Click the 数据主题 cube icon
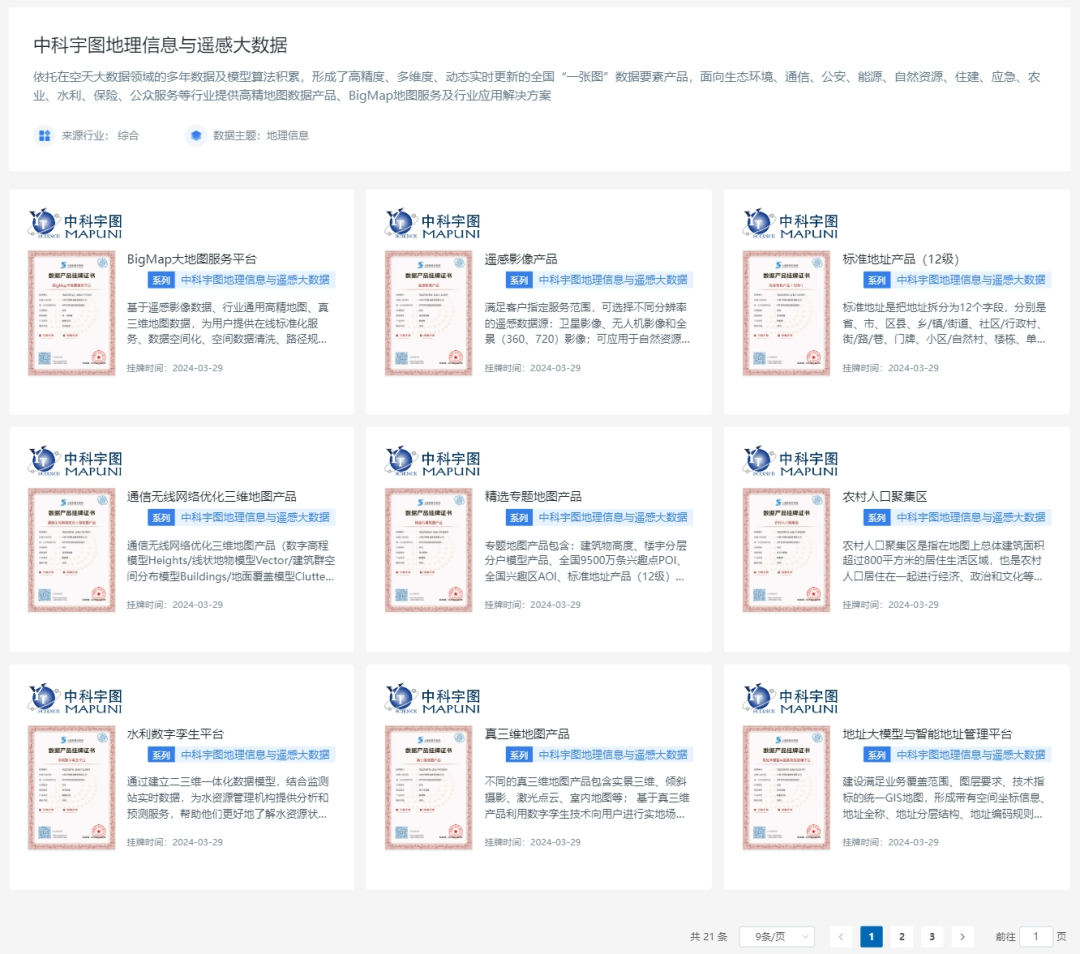This screenshot has width=1080, height=954. pyautogui.click(x=196, y=135)
